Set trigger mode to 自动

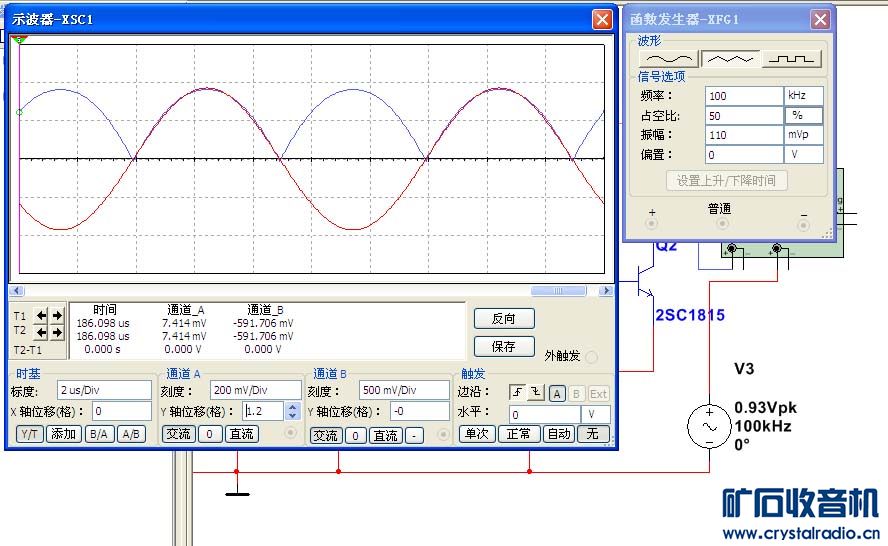pos(558,434)
